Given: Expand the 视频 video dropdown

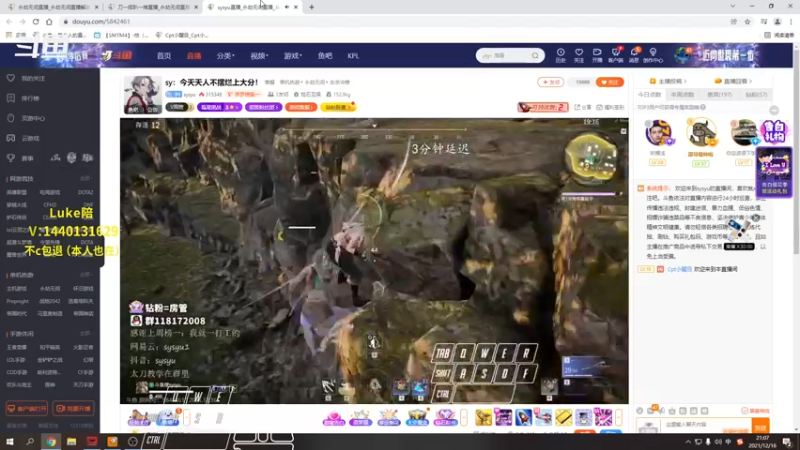Looking at the screenshot, I should (x=259, y=56).
